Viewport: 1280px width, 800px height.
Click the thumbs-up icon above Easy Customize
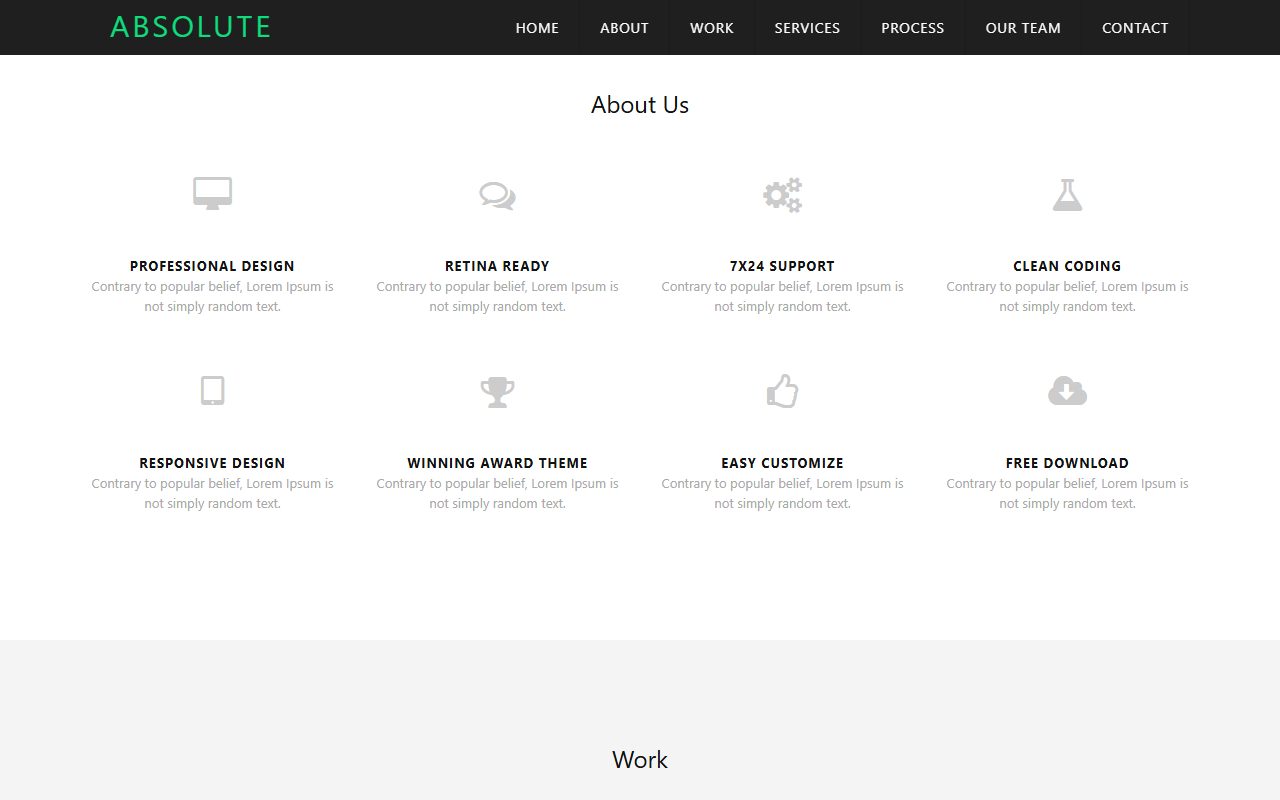tap(782, 391)
